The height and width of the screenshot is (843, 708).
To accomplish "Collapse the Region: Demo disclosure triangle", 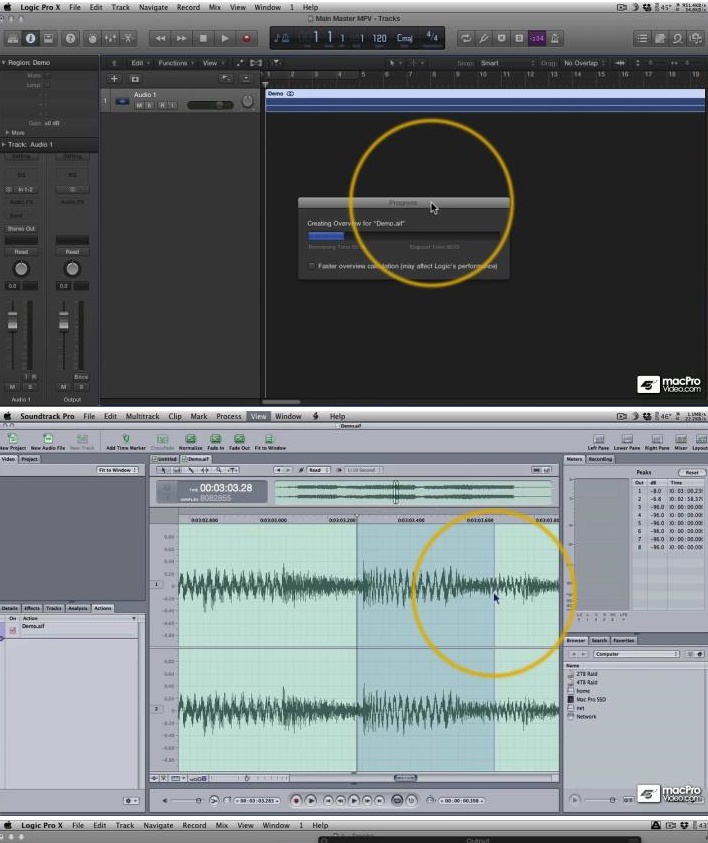I will 3,63.
